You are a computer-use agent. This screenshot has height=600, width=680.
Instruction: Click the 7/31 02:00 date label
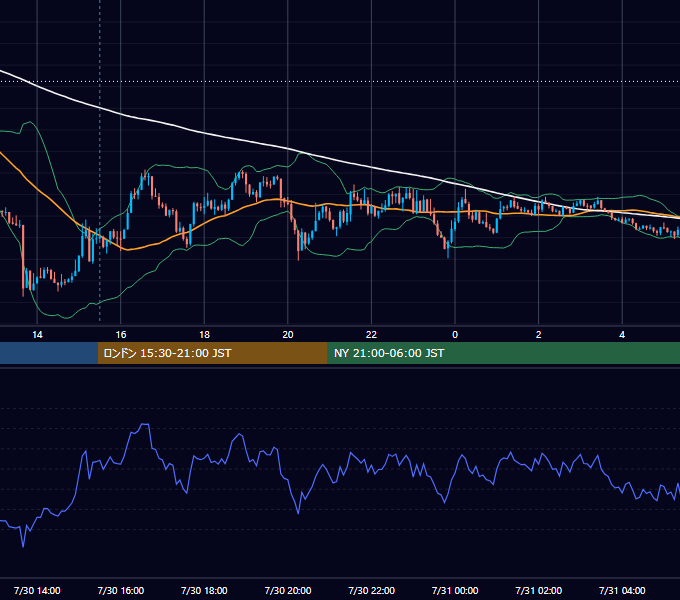[539, 590]
